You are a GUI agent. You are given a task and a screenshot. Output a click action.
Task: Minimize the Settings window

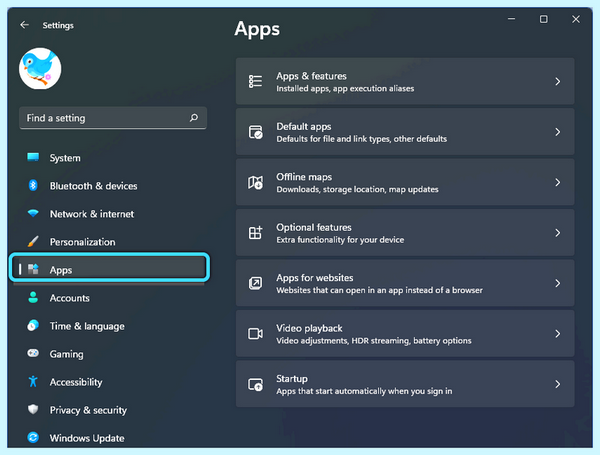(x=511, y=19)
